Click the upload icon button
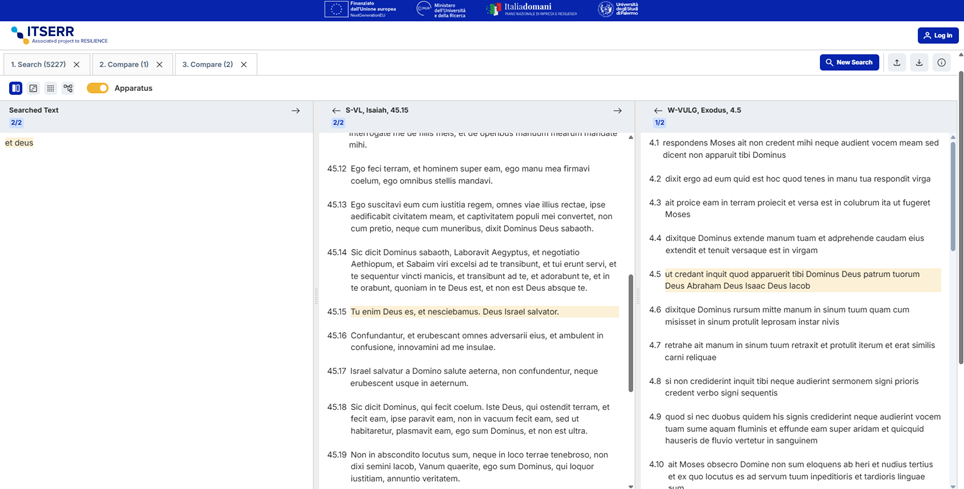Screen dimensions: 964x489 coord(897,63)
